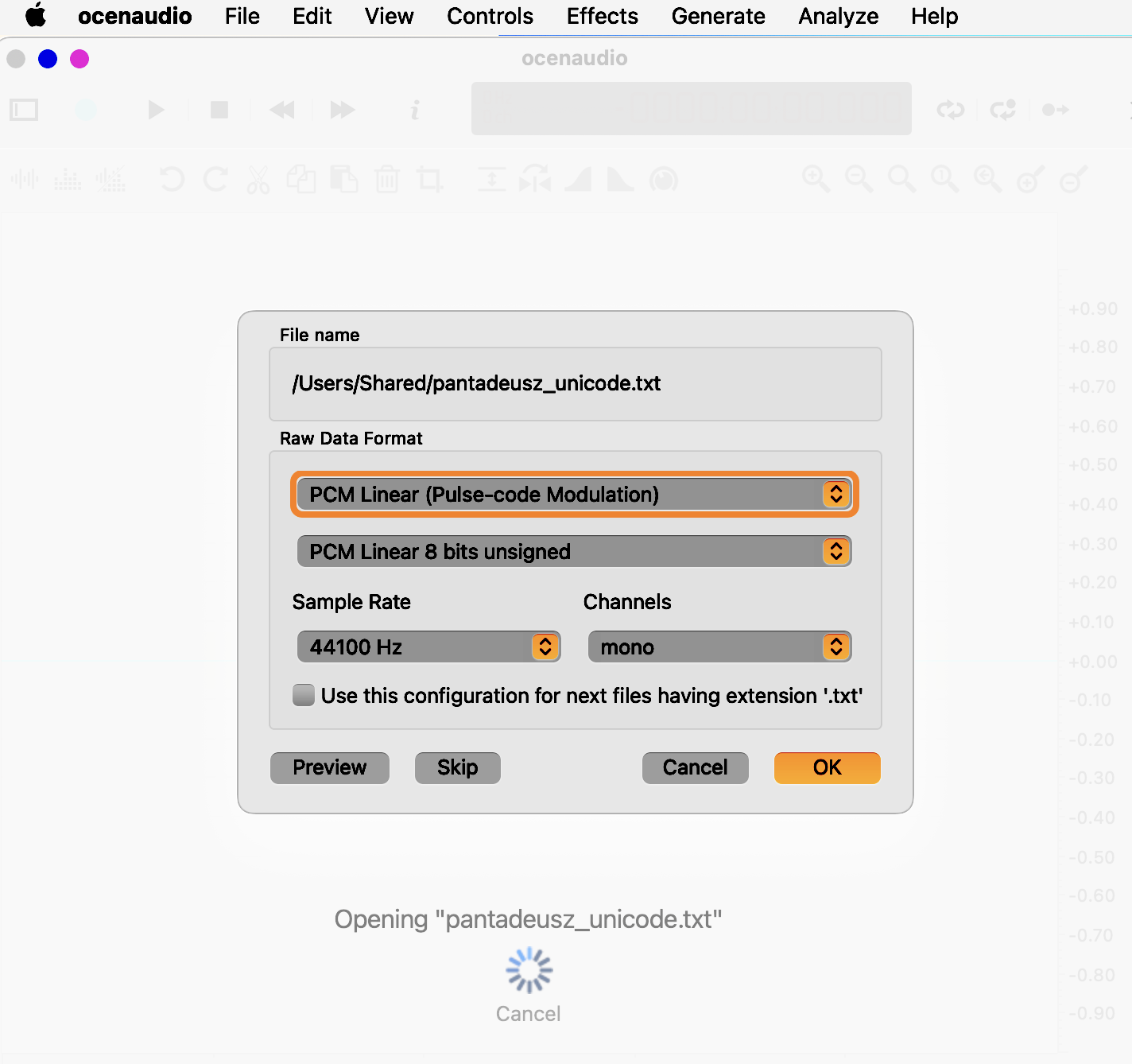Toggle the sidebar panel icon in toolbar
This screenshot has height=1064, width=1132.
(24, 110)
